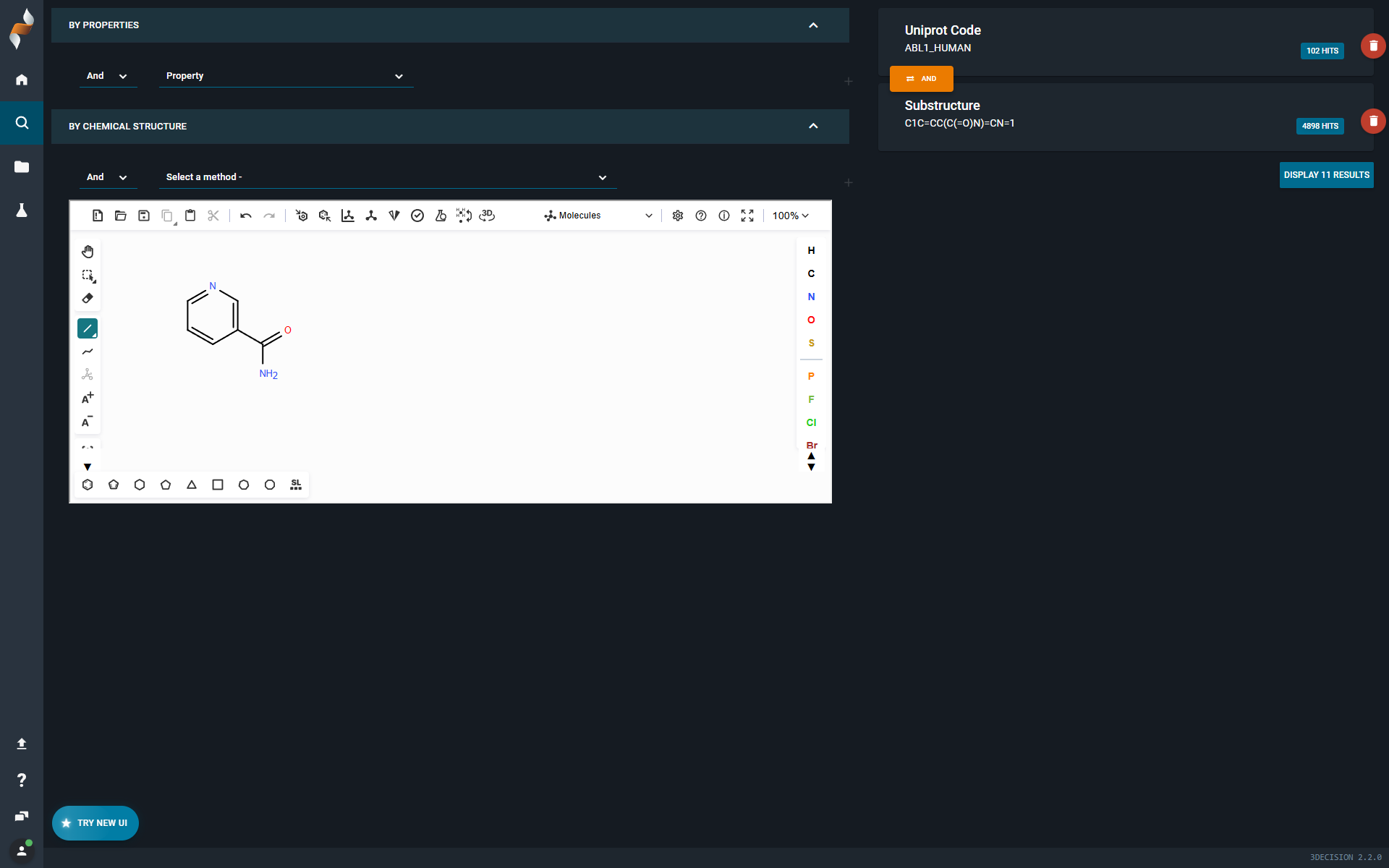The image size is (1389, 868).
Task: Open the Property dropdown
Action: pyautogui.click(x=286, y=76)
